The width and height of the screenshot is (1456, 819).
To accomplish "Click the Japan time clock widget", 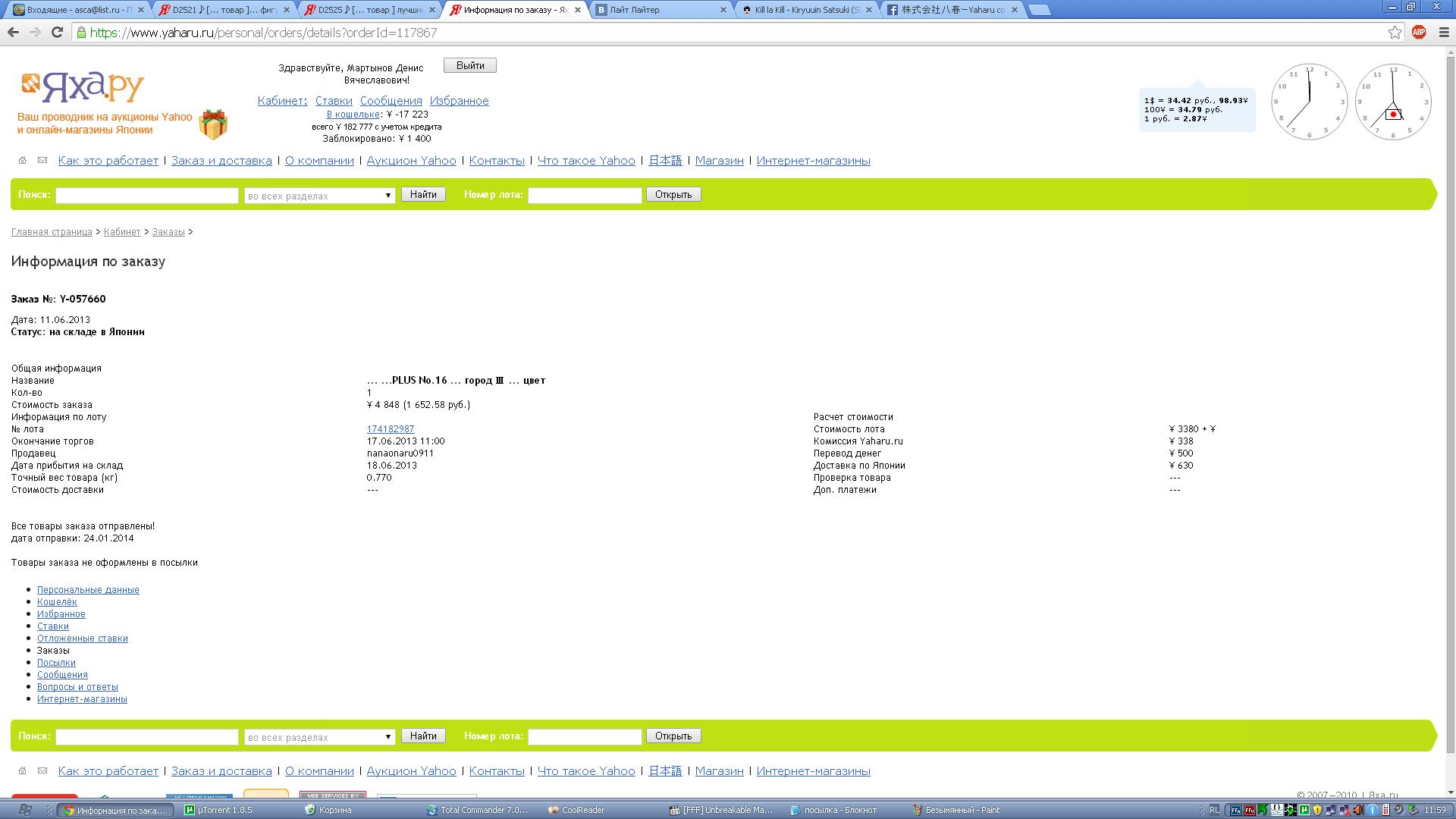I will 1392,102.
